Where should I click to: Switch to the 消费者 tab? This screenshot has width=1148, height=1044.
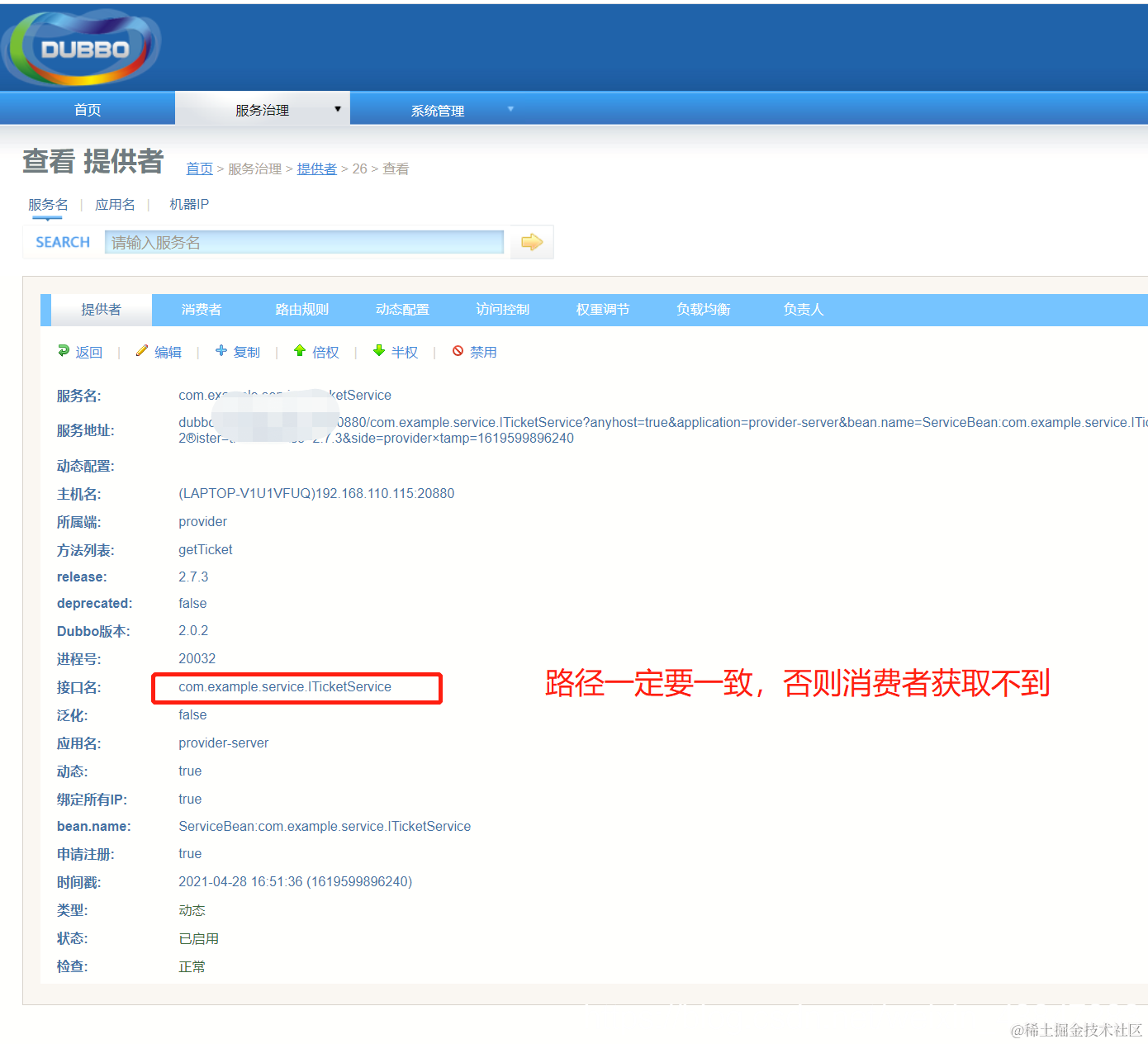(x=202, y=310)
